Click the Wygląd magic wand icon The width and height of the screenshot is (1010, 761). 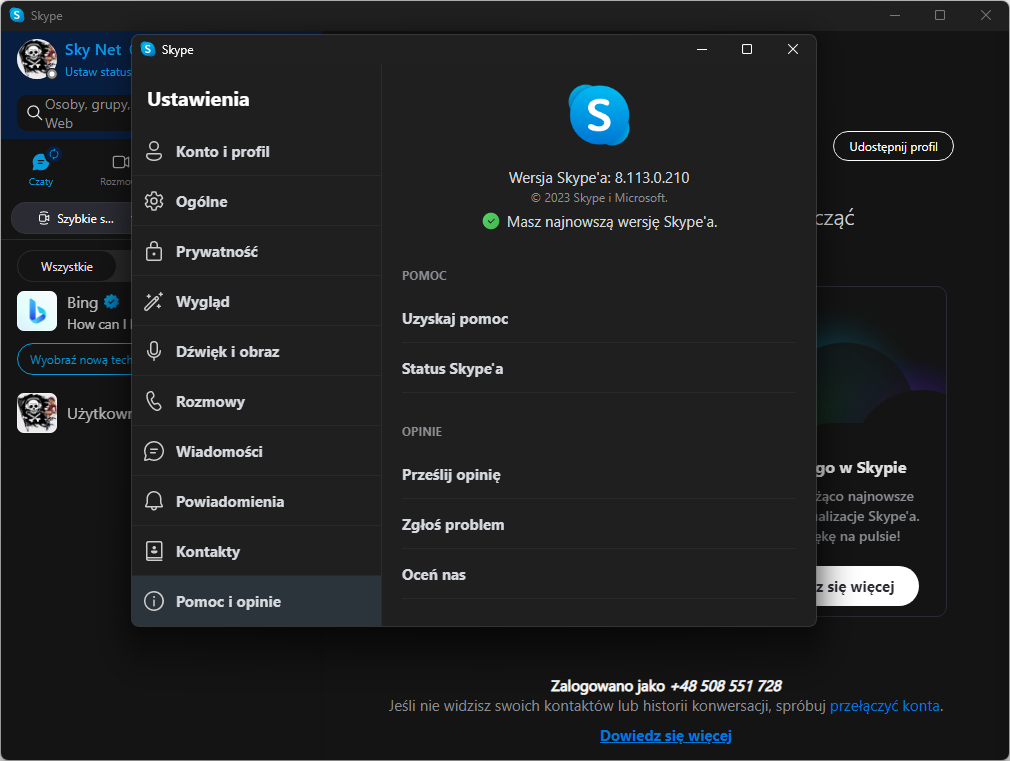(154, 302)
